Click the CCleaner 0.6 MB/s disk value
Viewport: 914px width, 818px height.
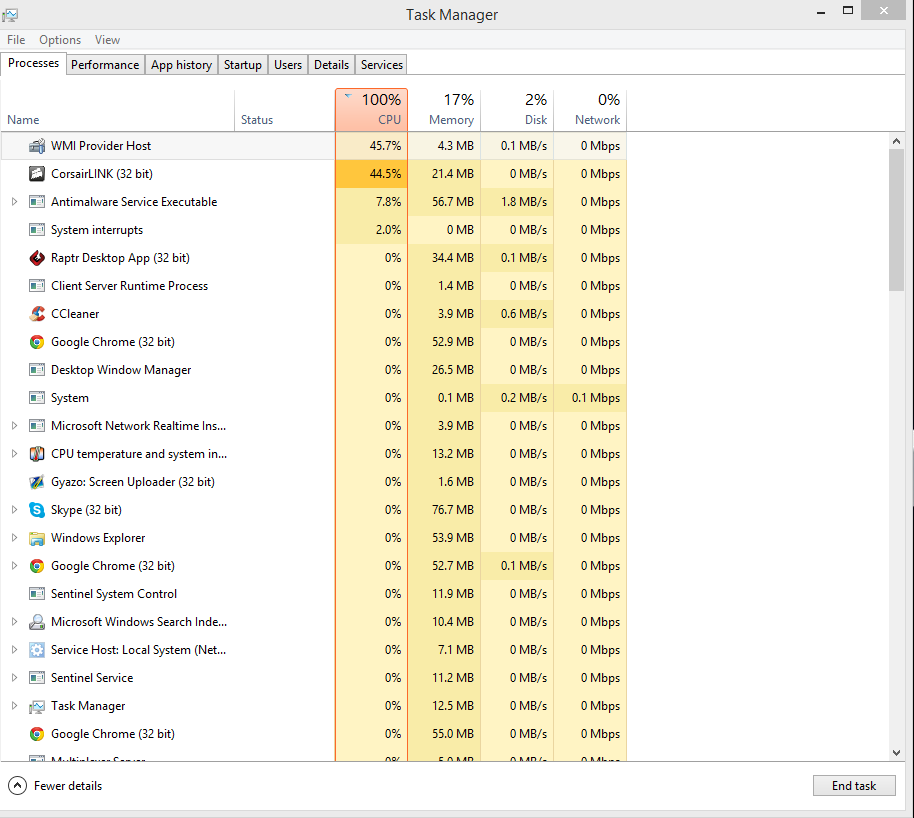tap(523, 314)
